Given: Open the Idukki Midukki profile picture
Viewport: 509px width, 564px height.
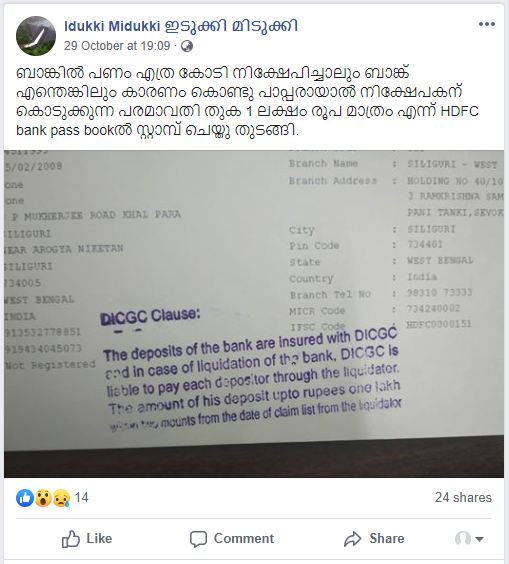Looking at the screenshot, I should (x=36, y=36).
